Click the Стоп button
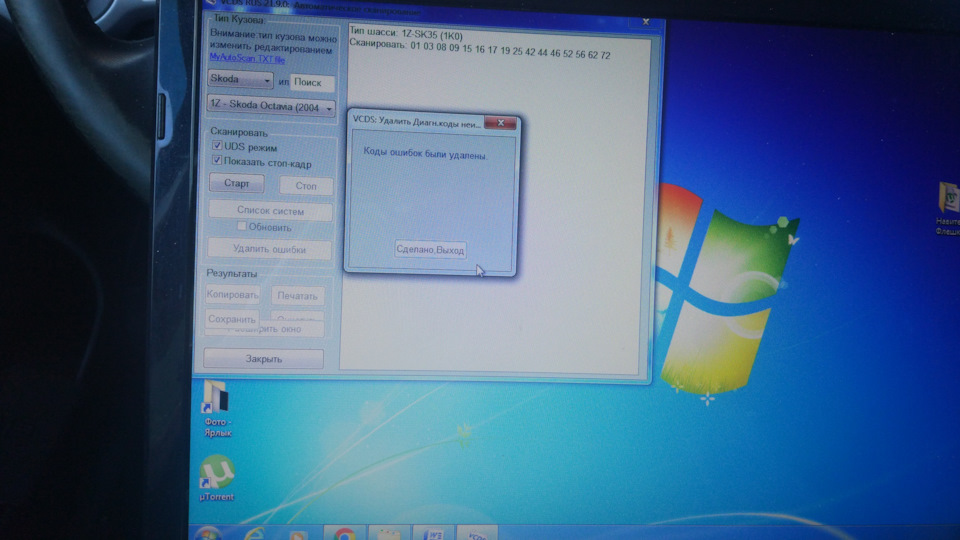 306,186
